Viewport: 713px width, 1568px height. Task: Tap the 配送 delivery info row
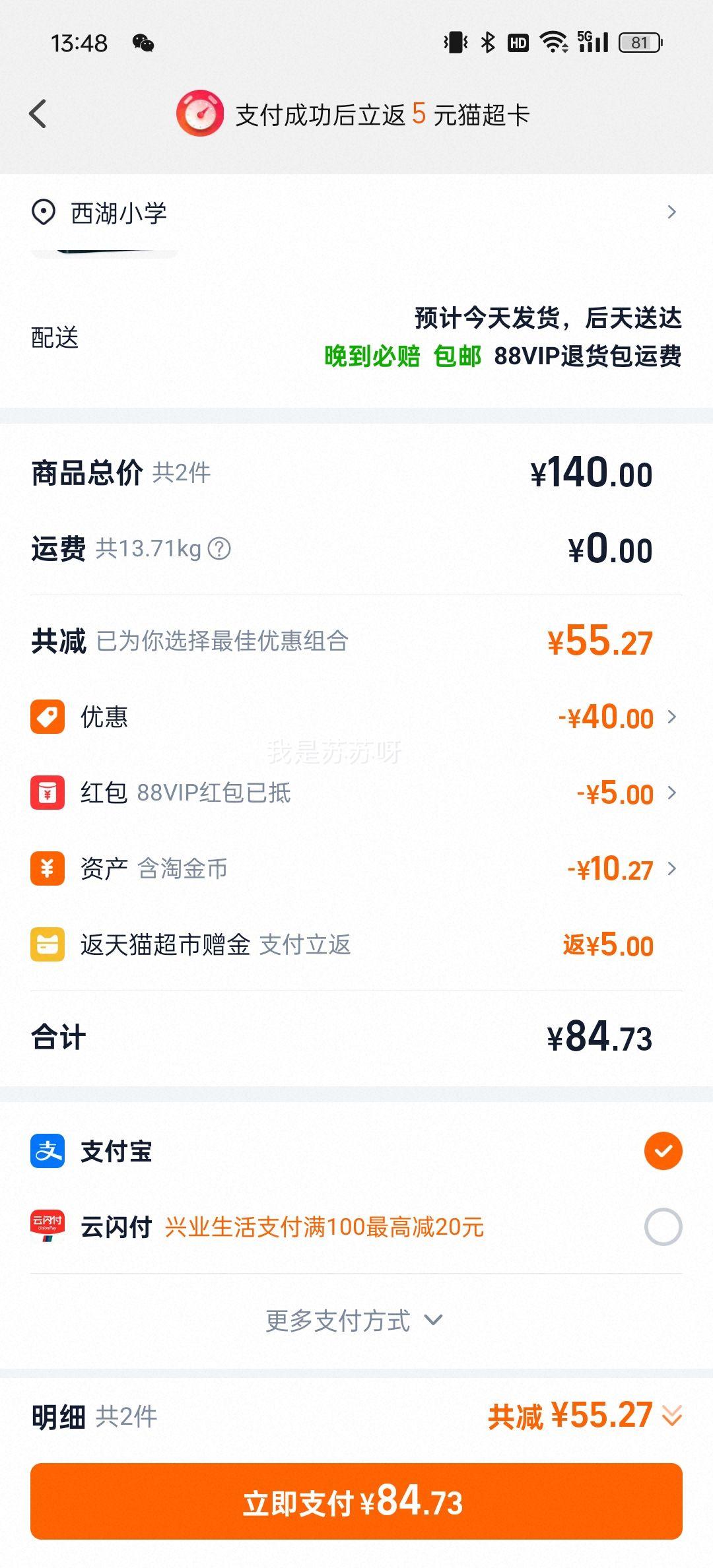(x=356, y=337)
